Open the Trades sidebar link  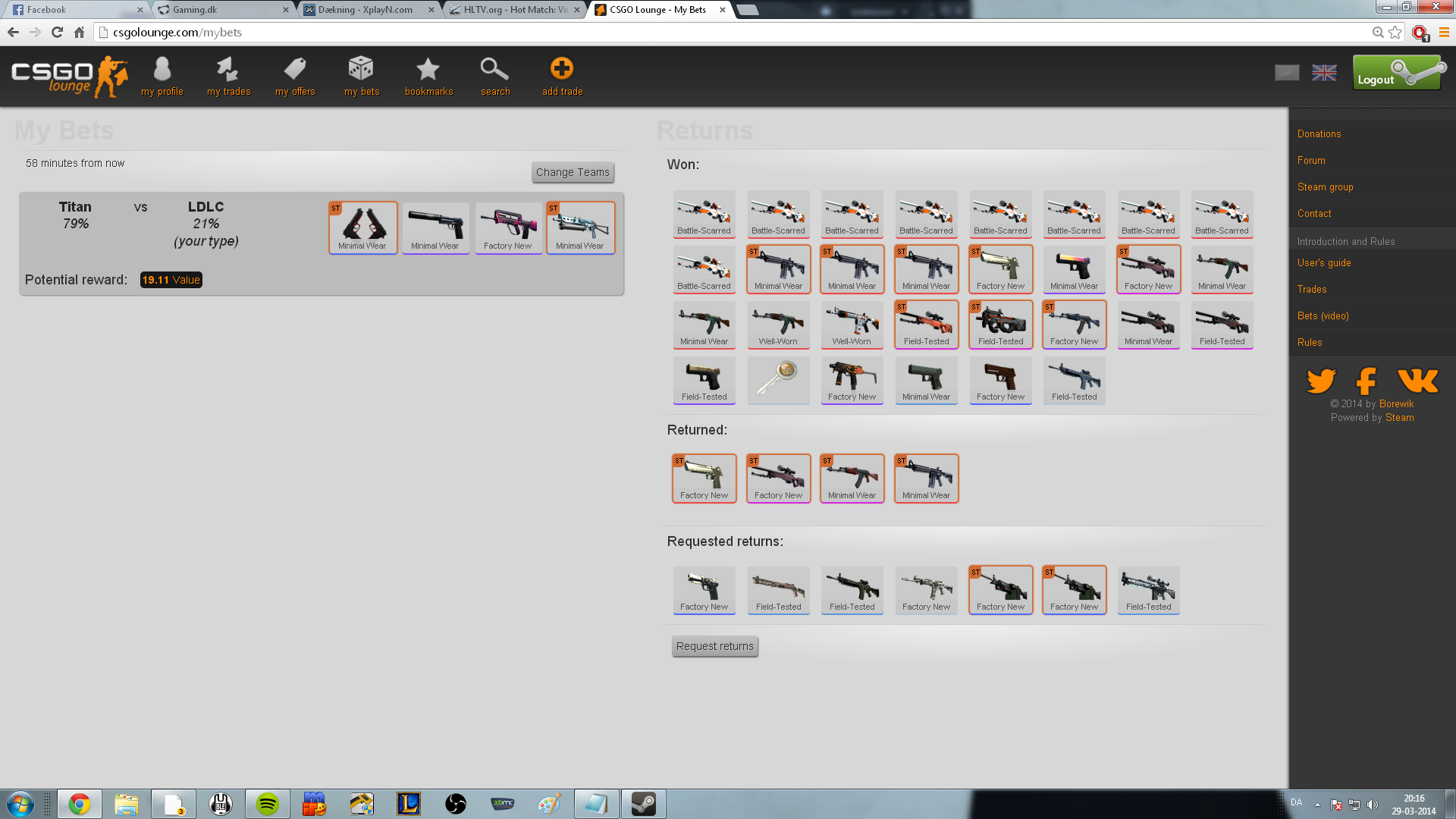point(1312,289)
